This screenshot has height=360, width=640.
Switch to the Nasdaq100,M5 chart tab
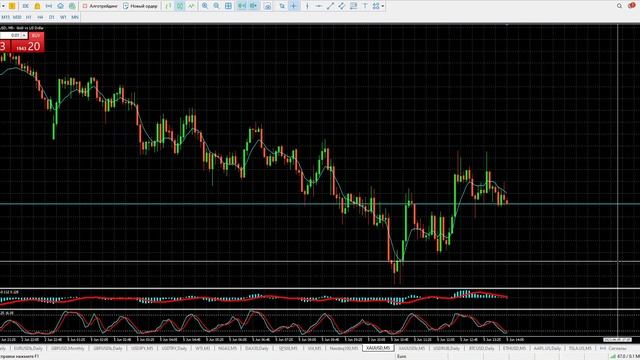pyautogui.click(x=344, y=348)
